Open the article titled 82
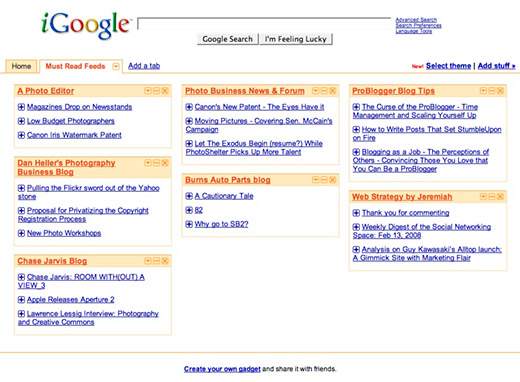Screen dimensions: 520x382 (199, 210)
